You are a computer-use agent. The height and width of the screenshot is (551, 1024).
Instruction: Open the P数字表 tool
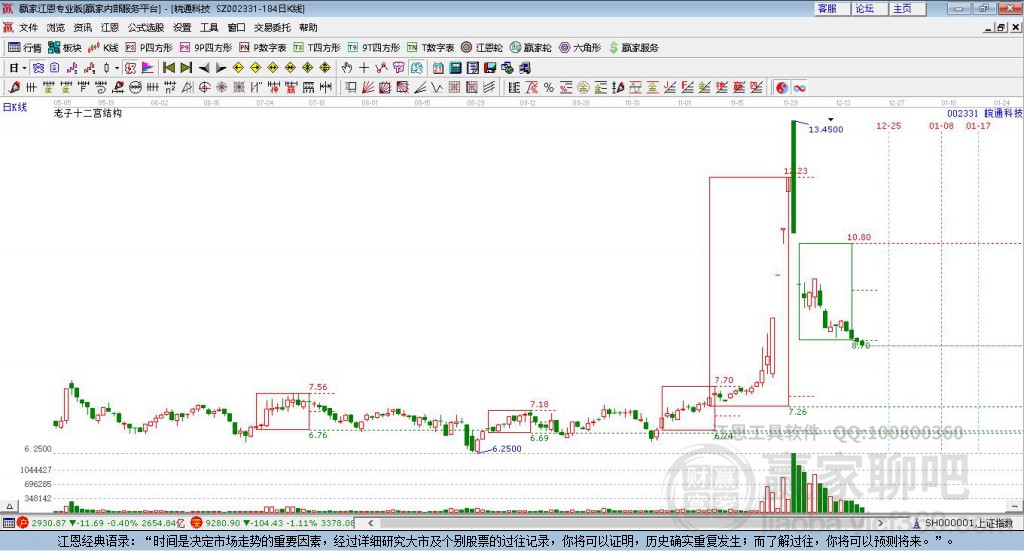[263, 48]
